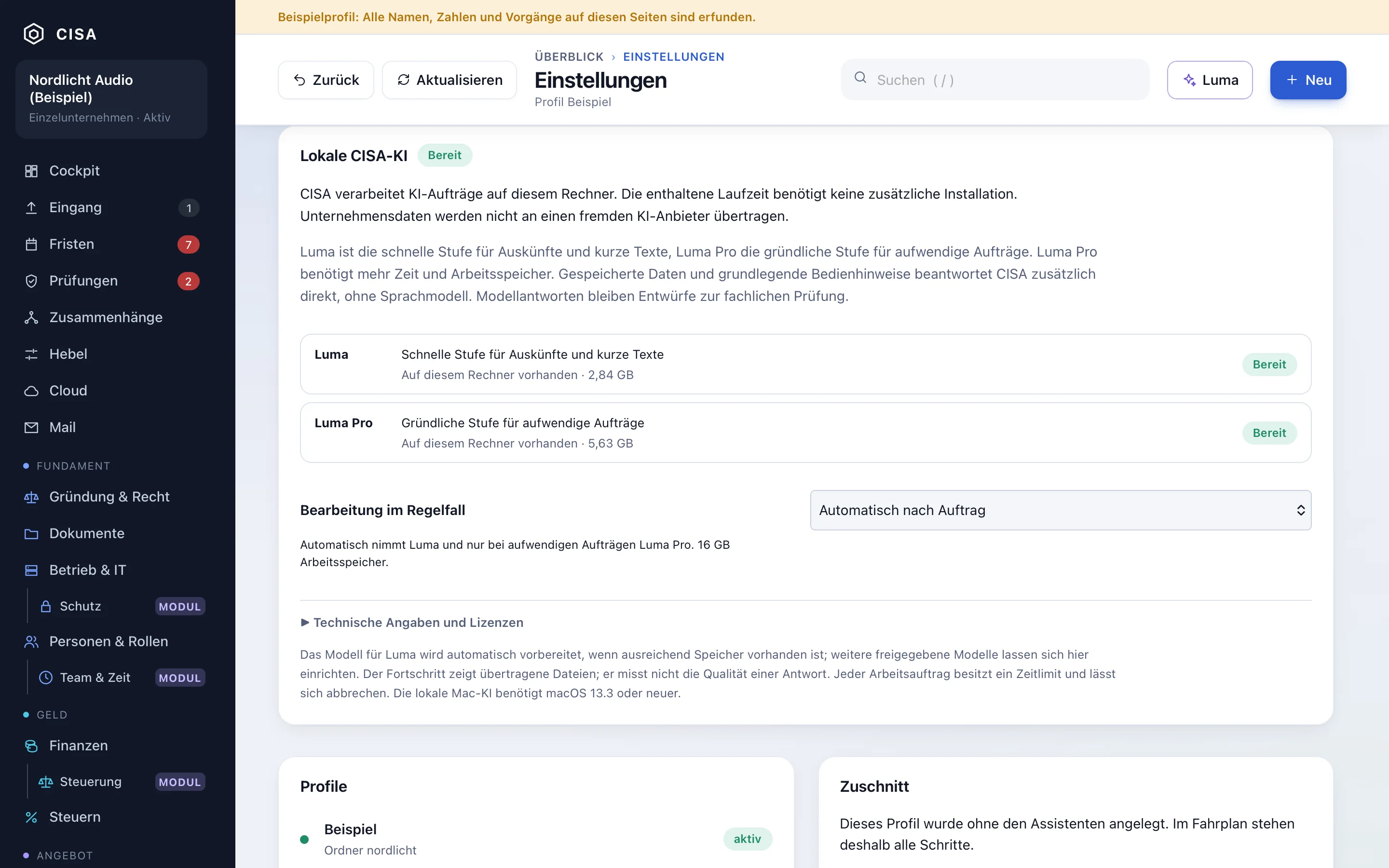Image resolution: width=1389 pixels, height=868 pixels.
Task: Click the FUNDAMENT section heading
Action: (73, 466)
